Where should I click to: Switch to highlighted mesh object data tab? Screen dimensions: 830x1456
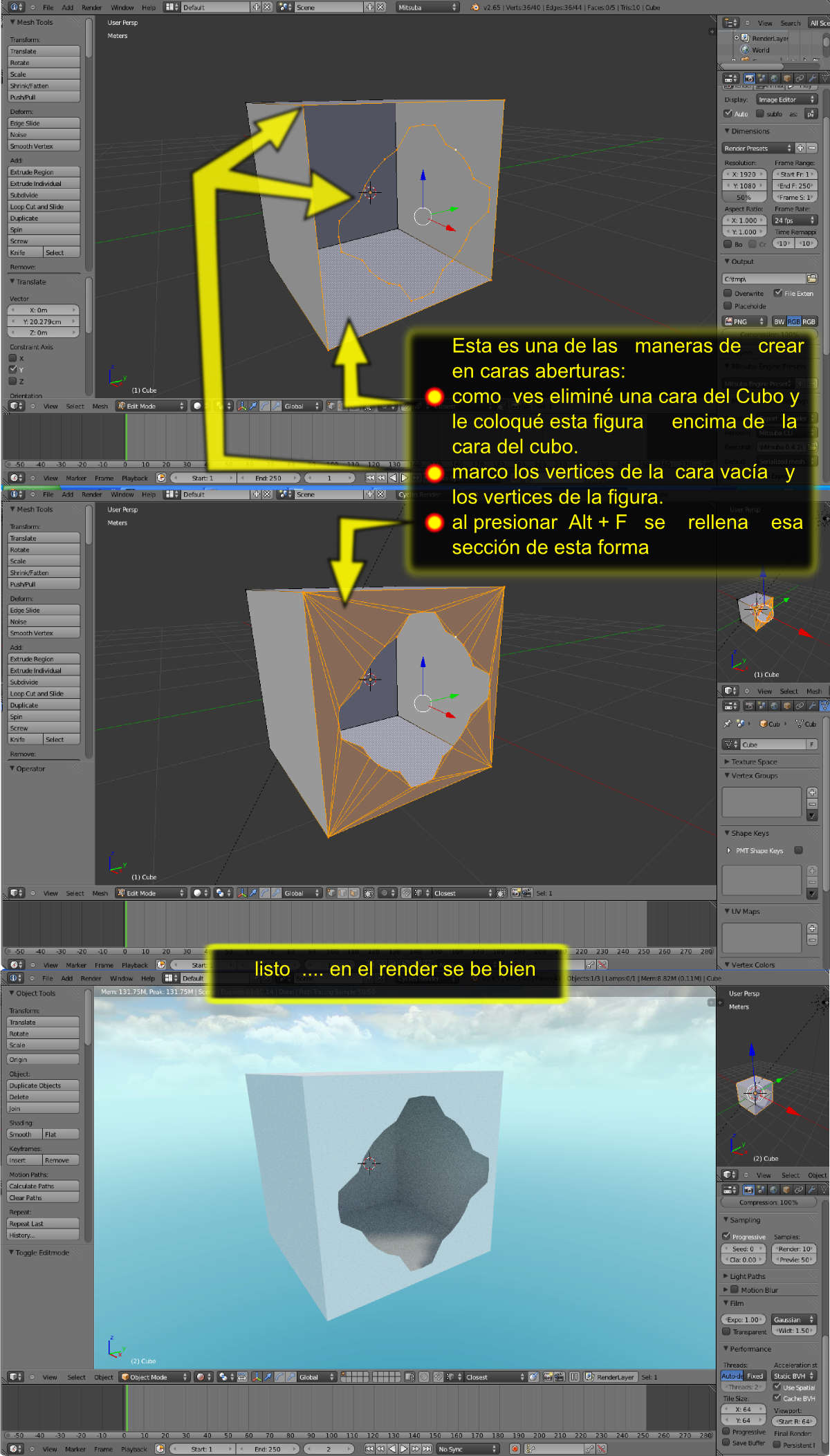(x=824, y=705)
